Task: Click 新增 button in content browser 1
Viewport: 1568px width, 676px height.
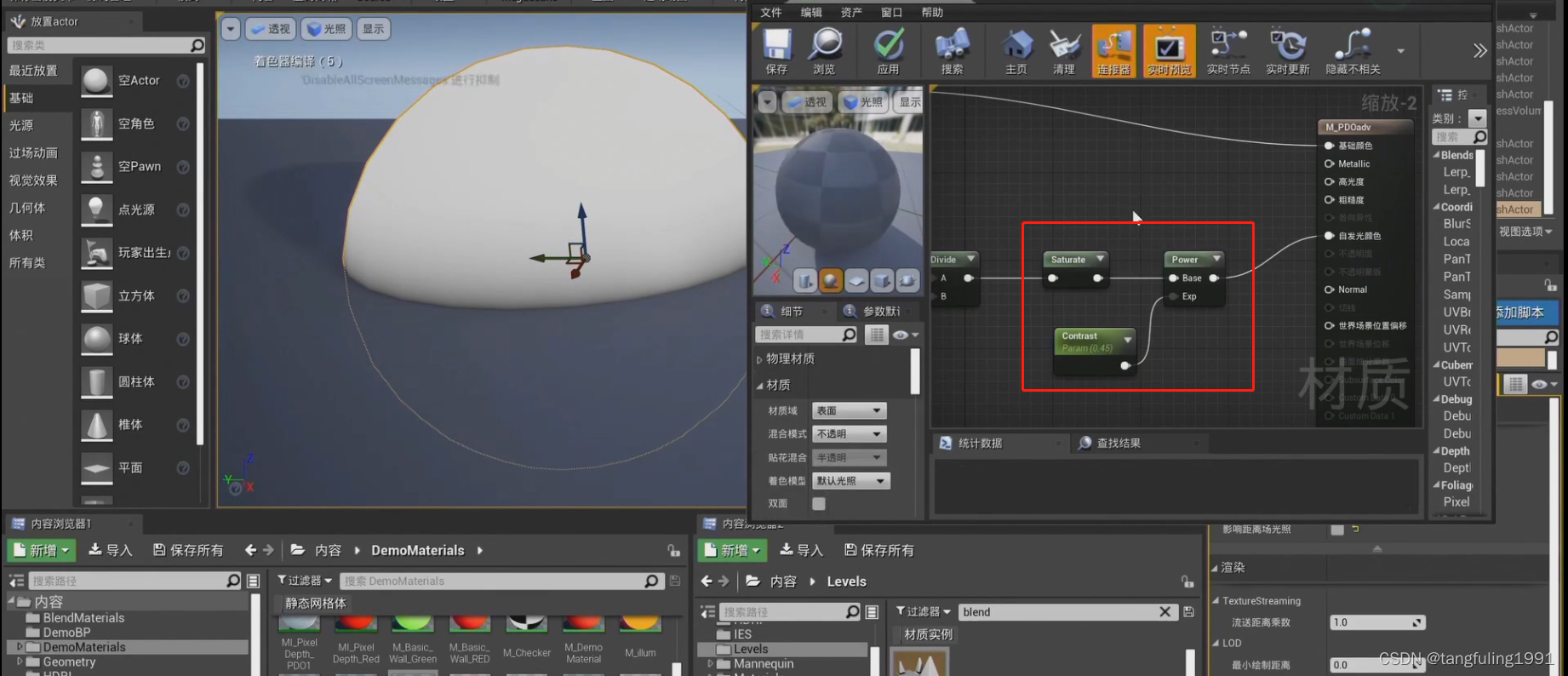Action: click(42, 550)
